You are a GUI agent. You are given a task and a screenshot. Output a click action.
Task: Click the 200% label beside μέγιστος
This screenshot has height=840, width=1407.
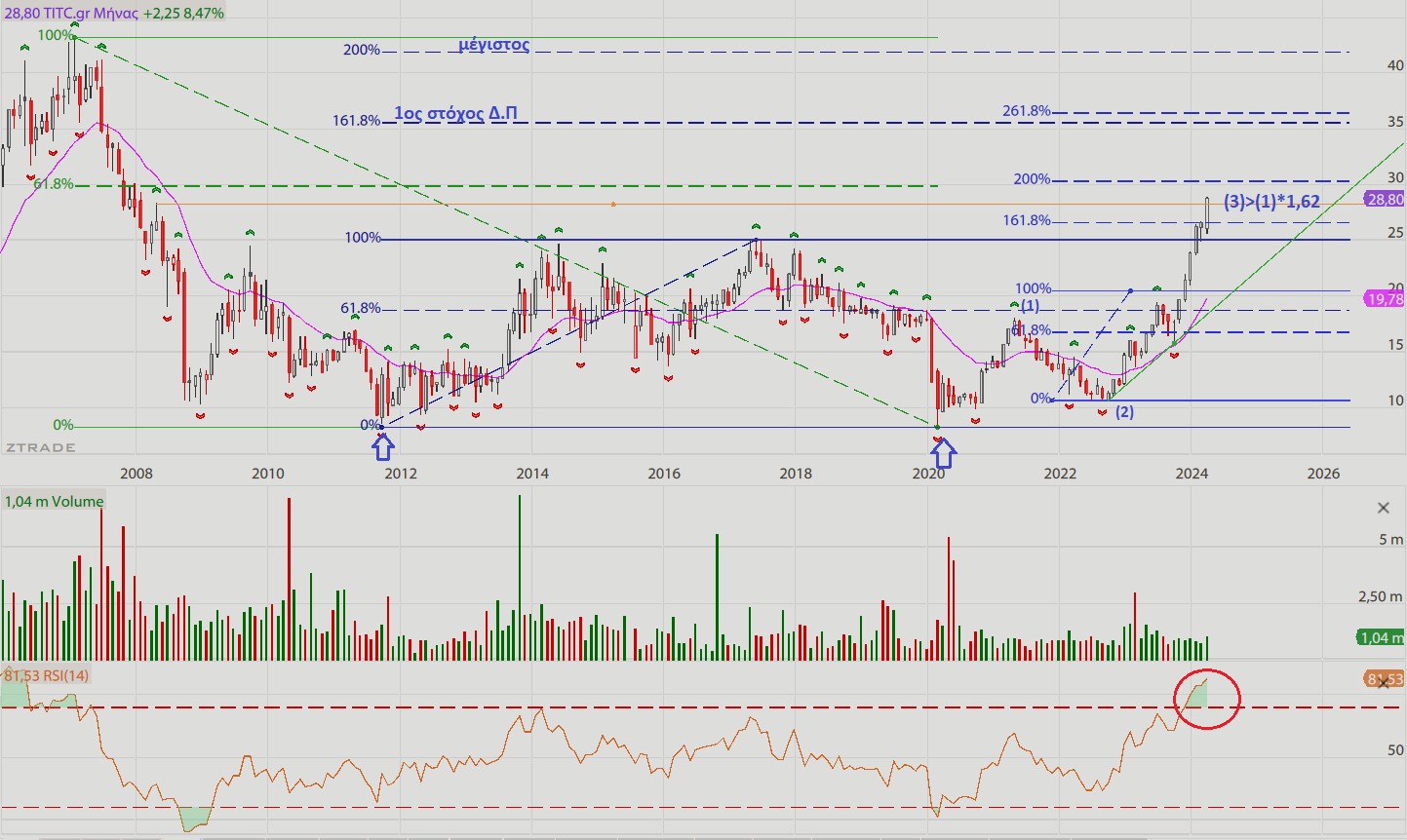click(x=362, y=50)
